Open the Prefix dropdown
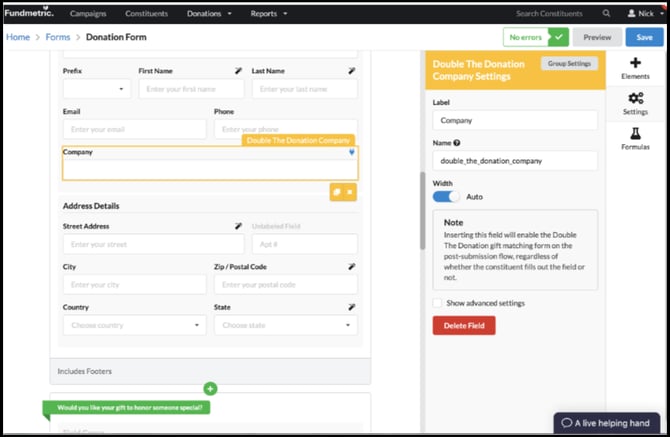 [96, 89]
